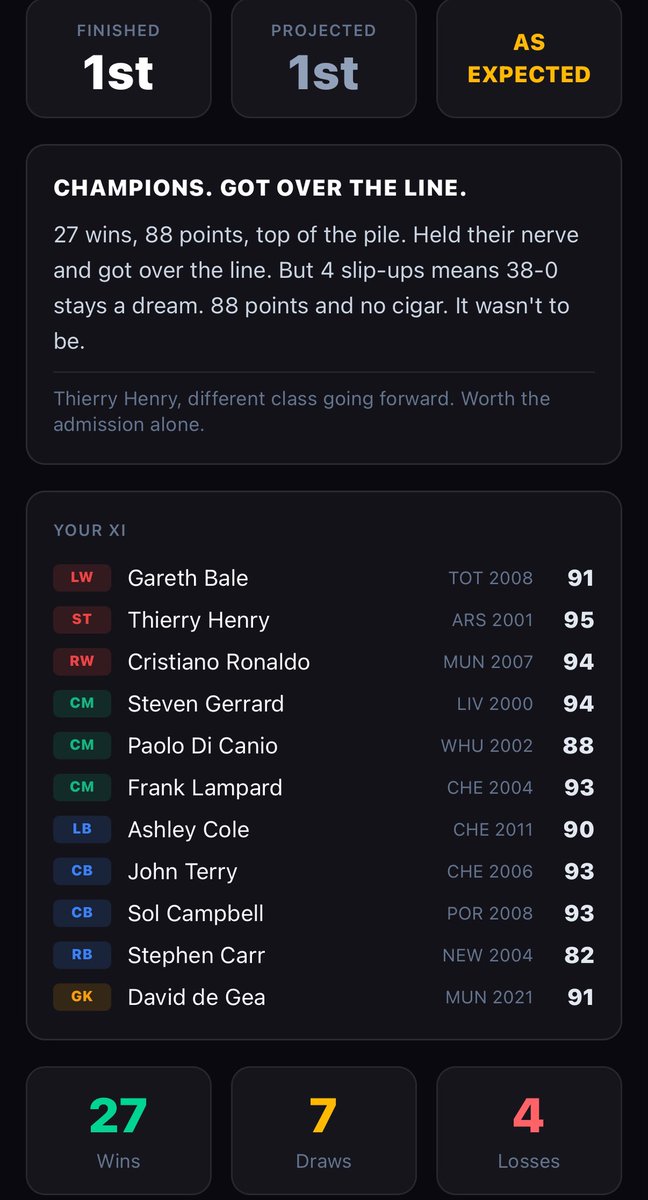This screenshot has width=648, height=1200.
Task: Select the CM badge next to Frank Lampard
Action: pos(82,787)
